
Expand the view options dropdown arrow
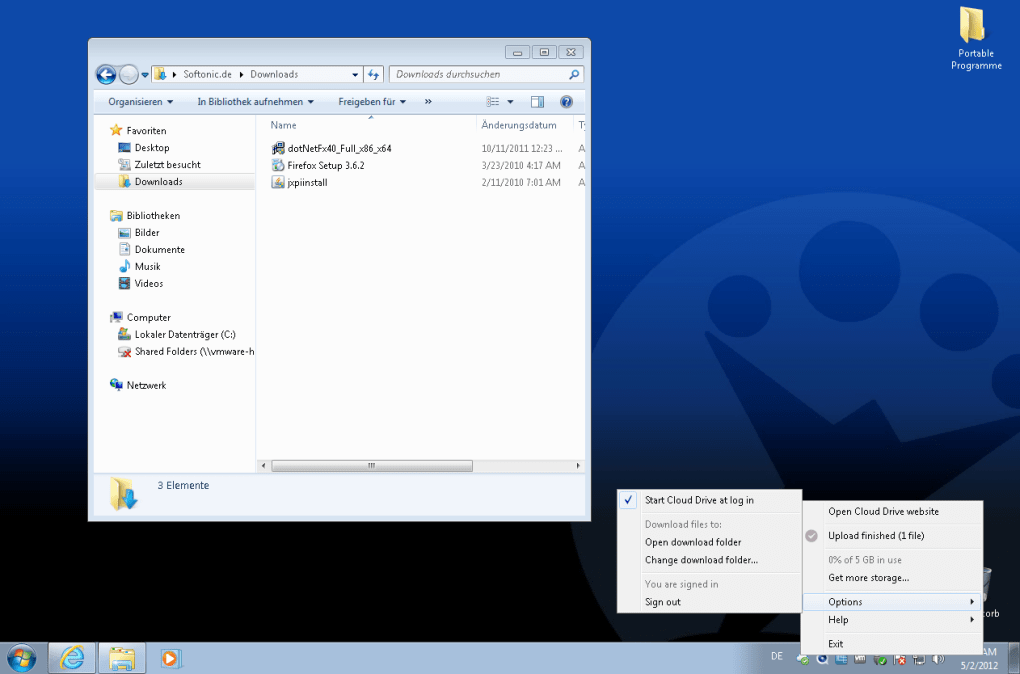pyautogui.click(x=510, y=102)
